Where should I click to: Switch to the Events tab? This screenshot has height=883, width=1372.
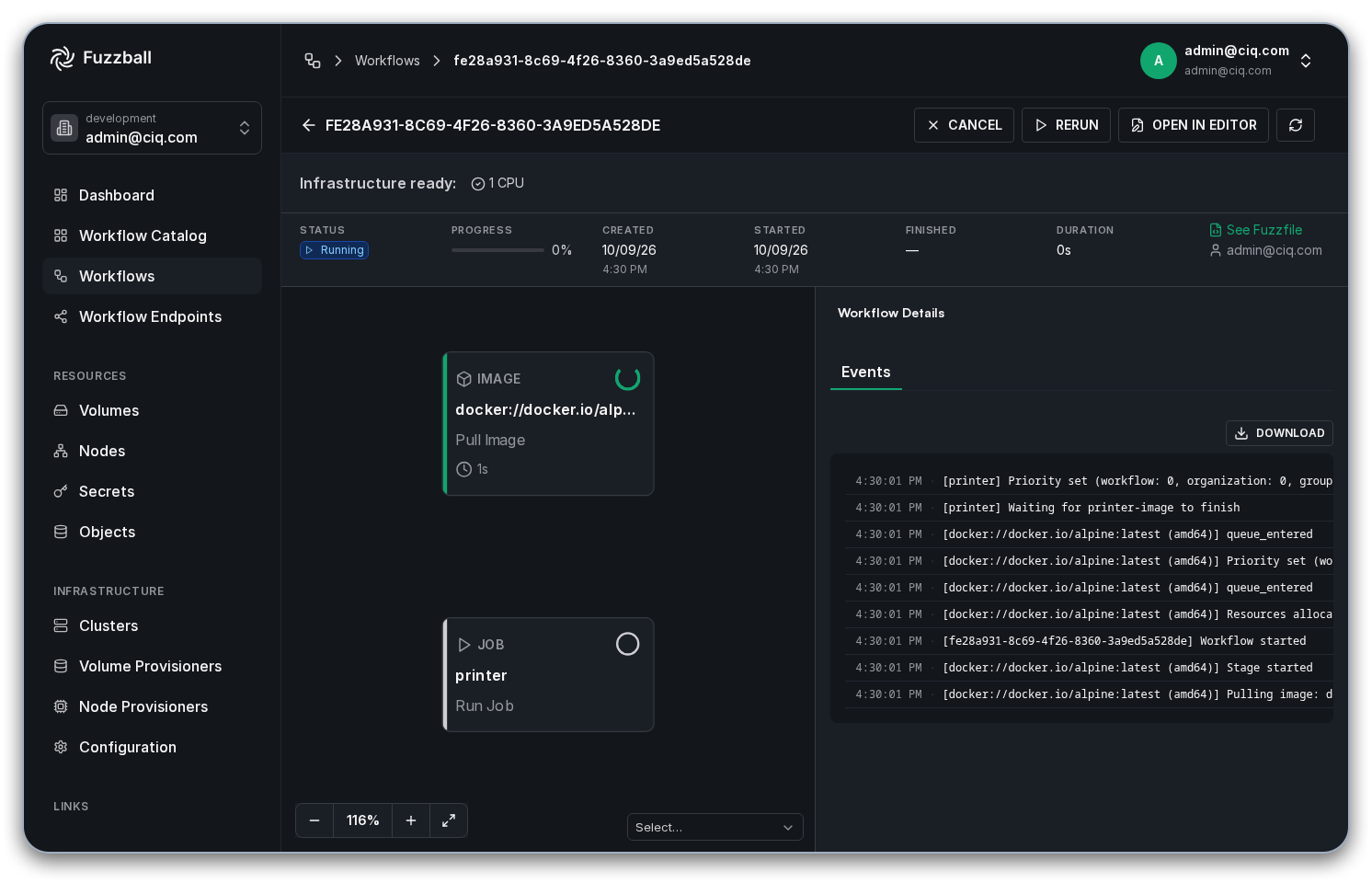(866, 373)
